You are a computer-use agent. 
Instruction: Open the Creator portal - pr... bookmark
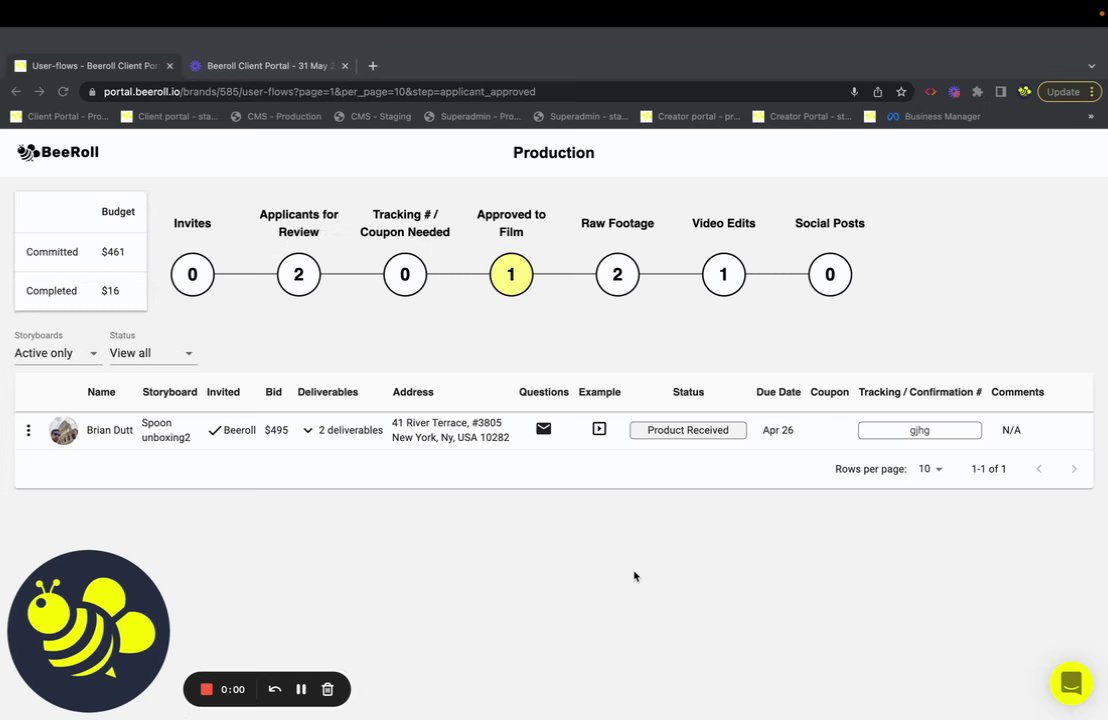click(x=690, y=117)
